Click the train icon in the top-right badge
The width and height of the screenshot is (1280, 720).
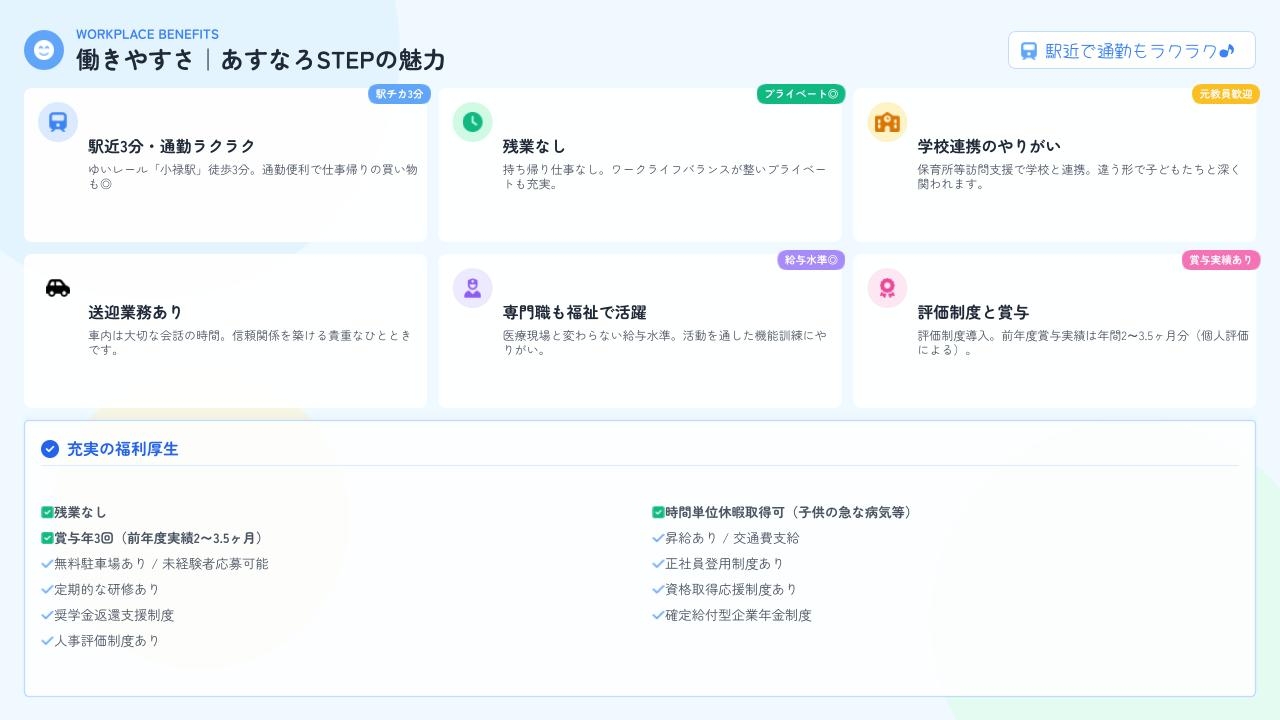1029,51
